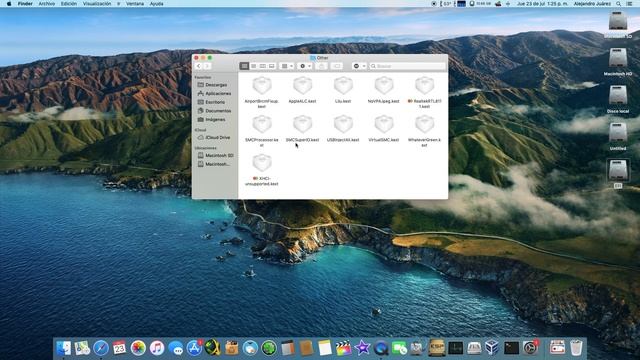640x360 pixels.
Task: Switch Finder to column view
Action: (x=262, y=66)
